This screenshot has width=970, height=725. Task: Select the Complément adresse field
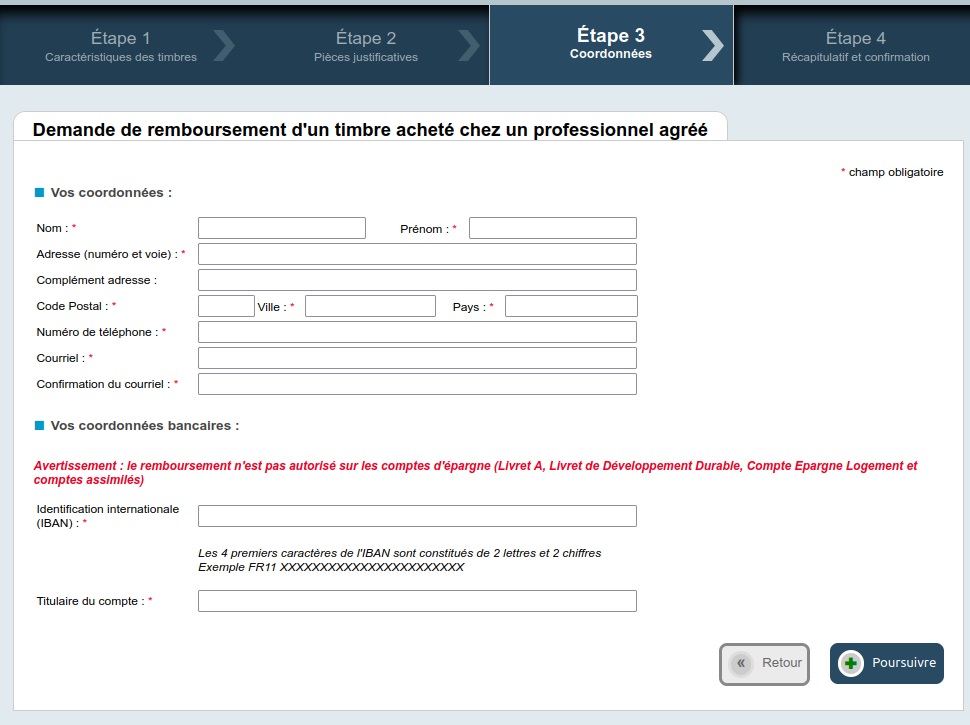tap(417, 280)
